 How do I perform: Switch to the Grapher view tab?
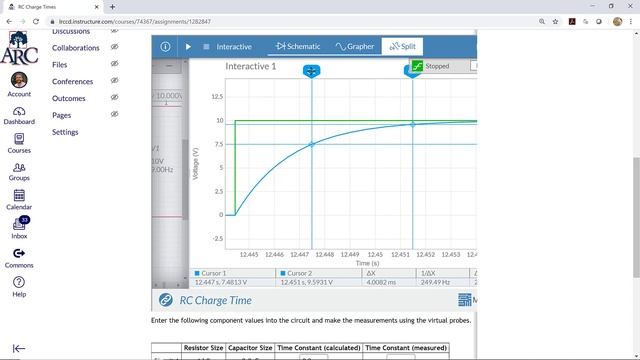point(355,47)
